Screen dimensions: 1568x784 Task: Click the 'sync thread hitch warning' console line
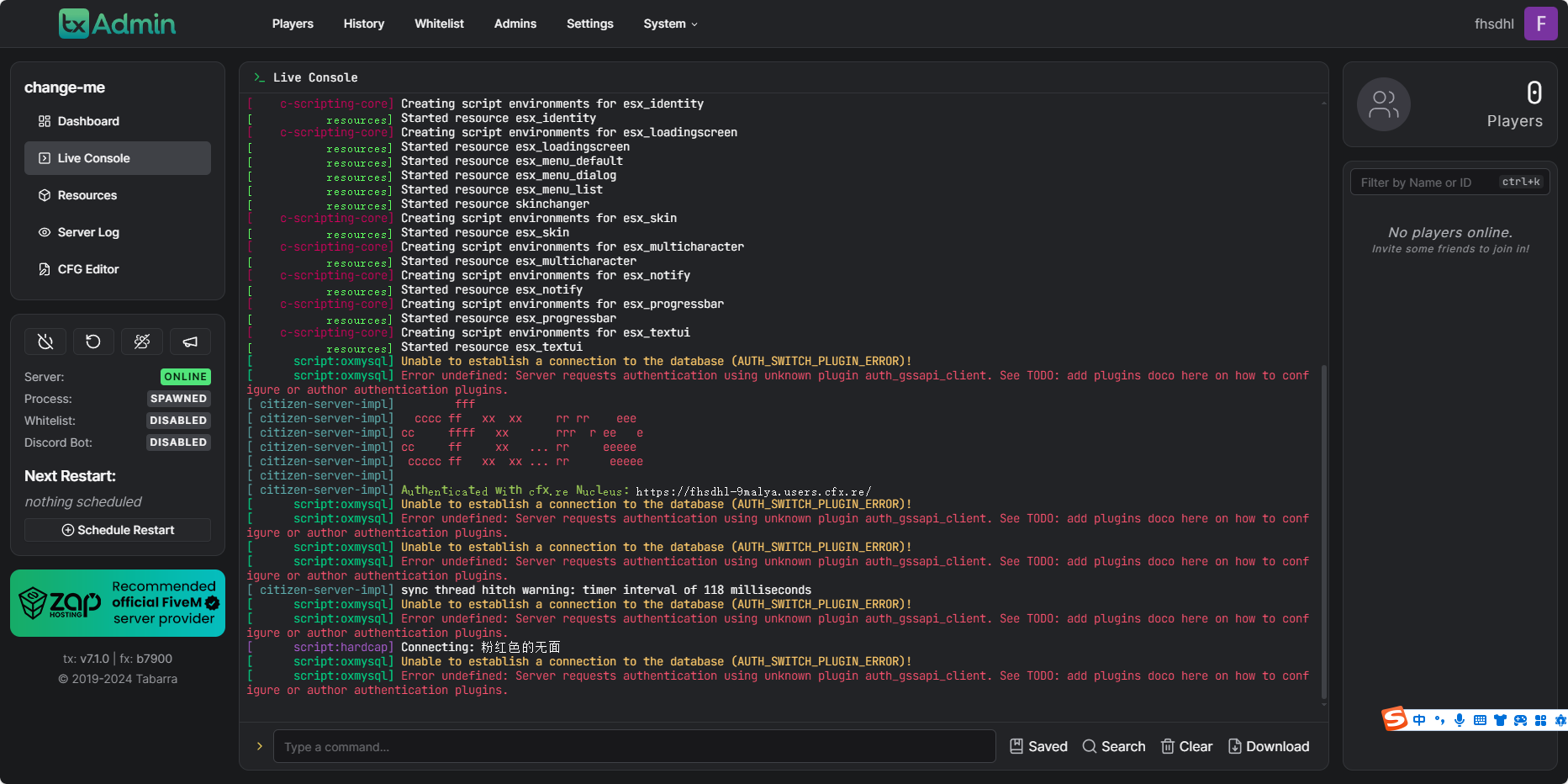click(x=606, y=590)
